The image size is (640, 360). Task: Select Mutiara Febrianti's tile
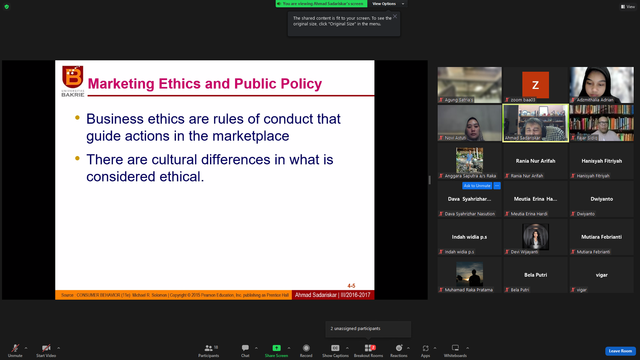point(602,237)
